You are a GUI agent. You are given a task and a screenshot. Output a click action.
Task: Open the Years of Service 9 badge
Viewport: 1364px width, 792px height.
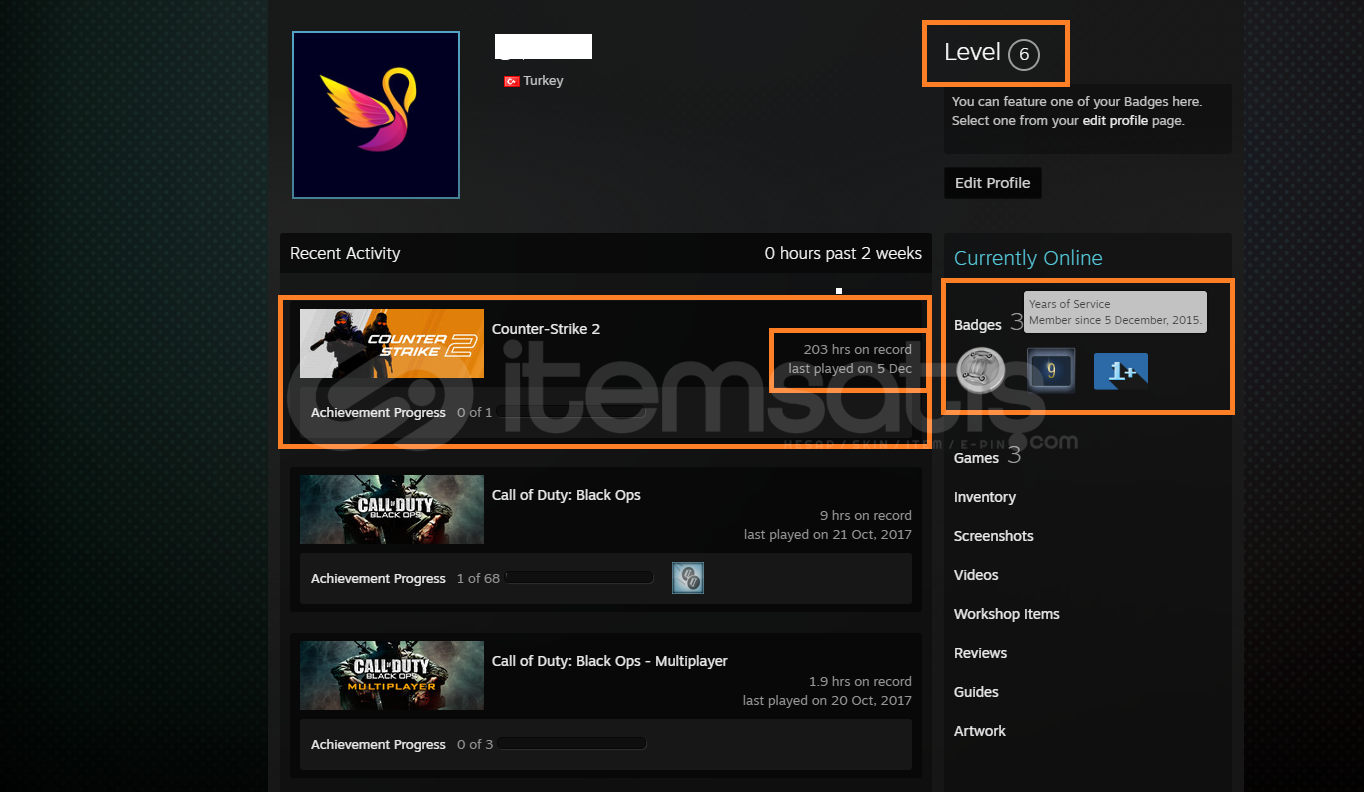coord(1051,371)
